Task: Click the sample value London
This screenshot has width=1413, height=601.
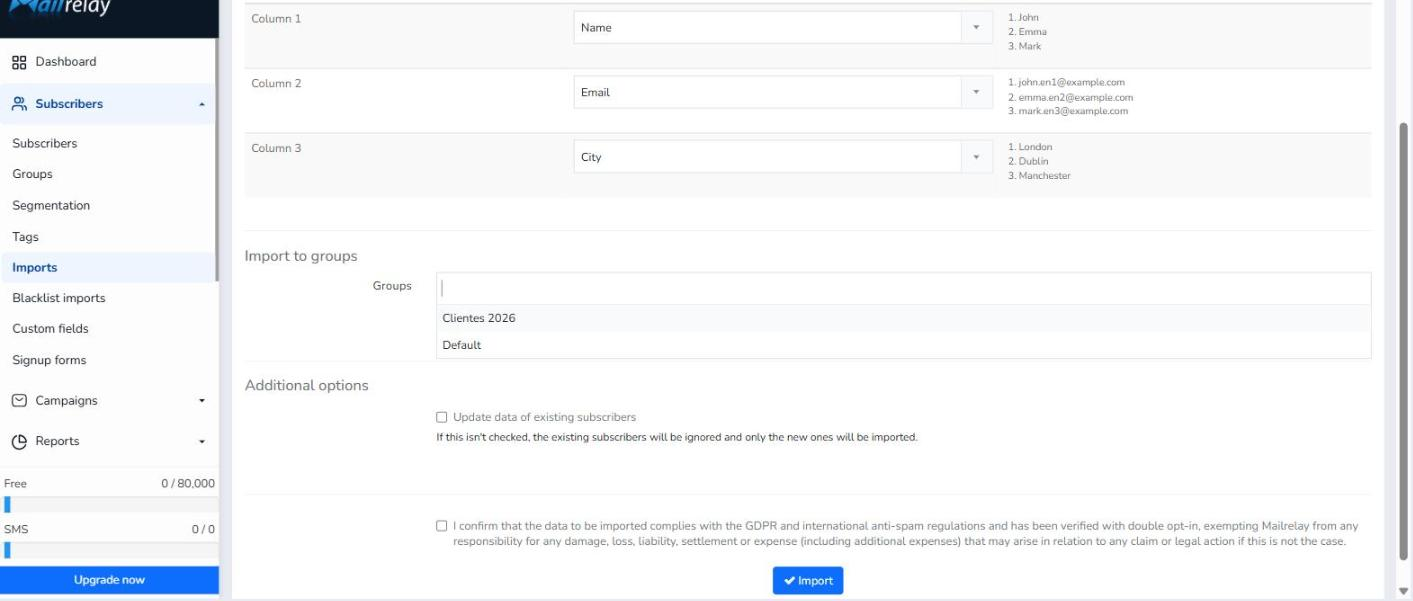Action: (1035, 147)
